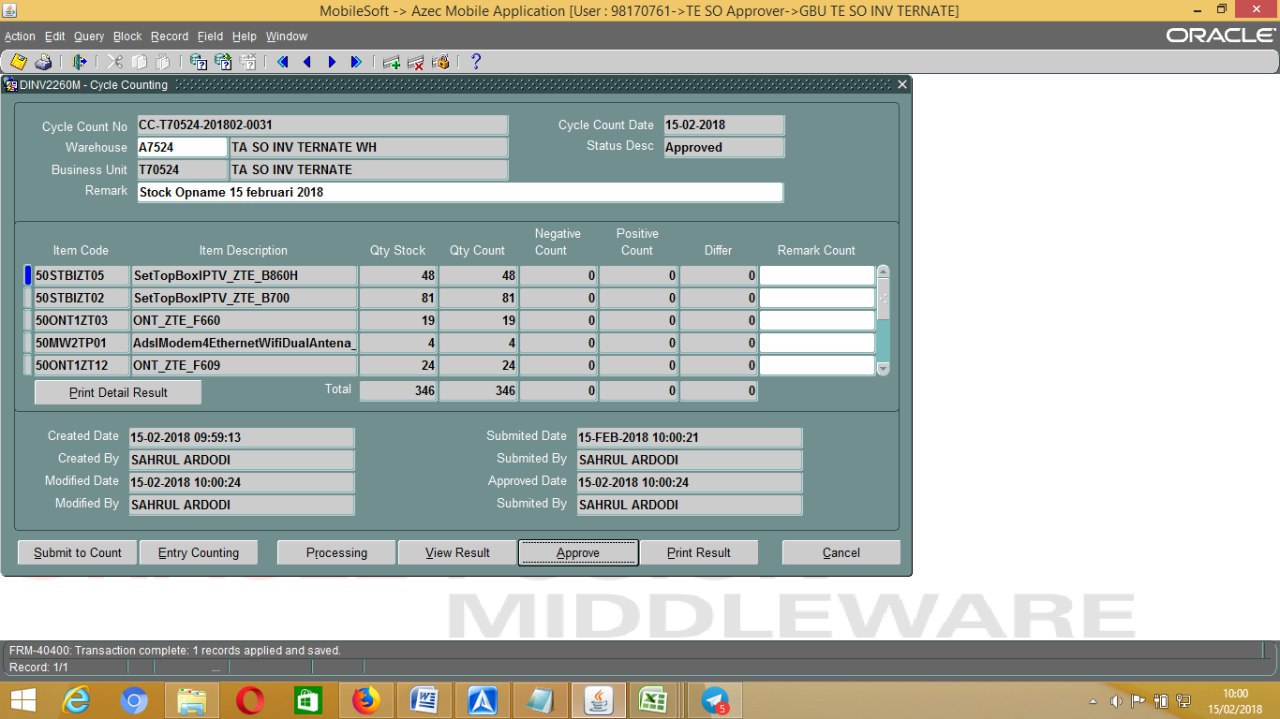Click the Save icon in toolbar

[x=18, y=62]
